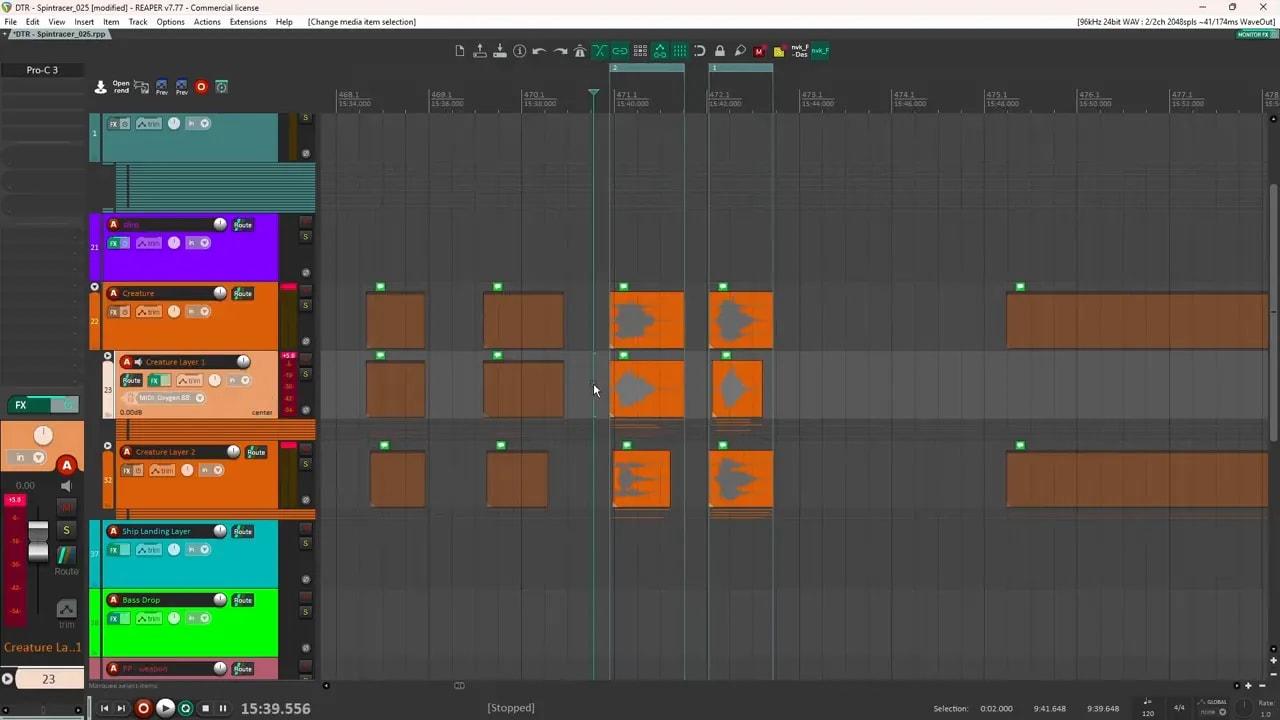Click the Open project toolbar icon
The width and height of the screenshot is (1280, 720).
click(x=480, y=51)
